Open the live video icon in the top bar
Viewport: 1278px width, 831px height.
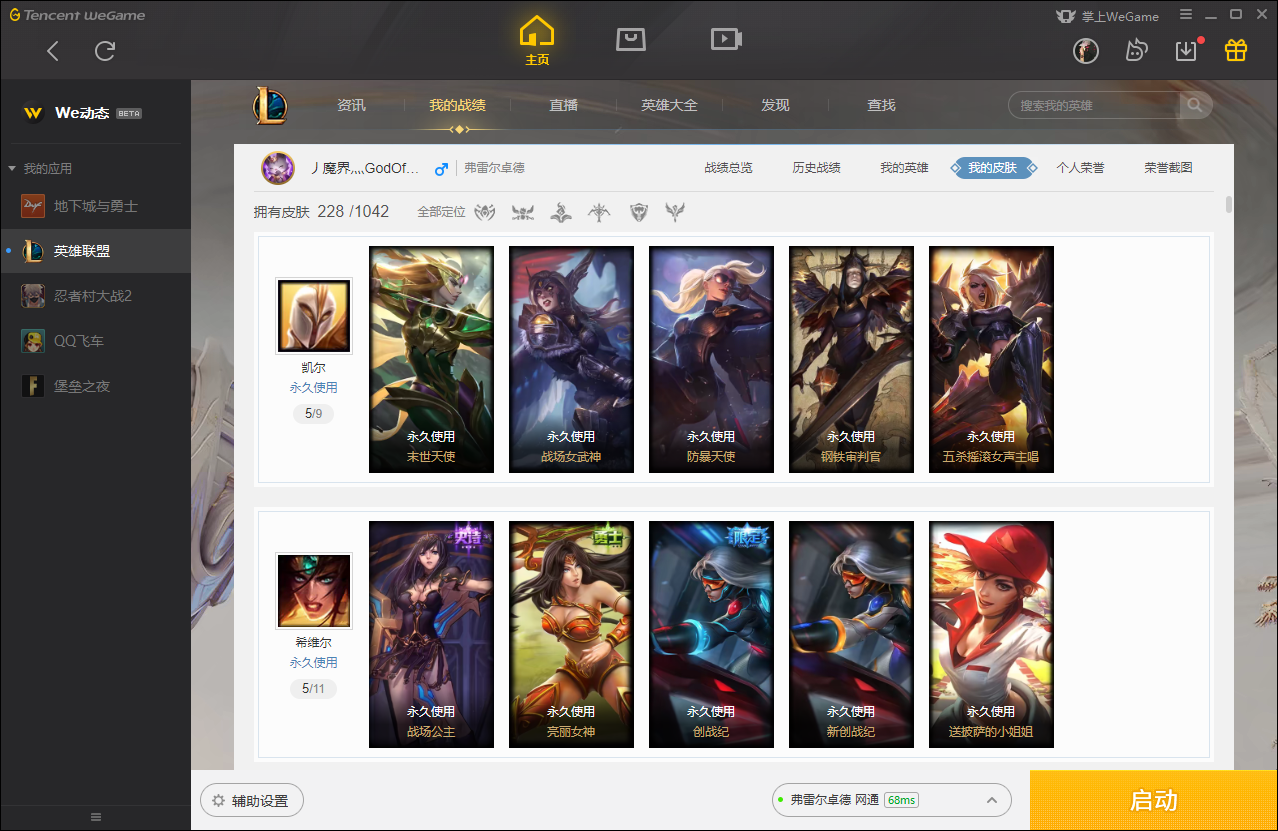726,39
